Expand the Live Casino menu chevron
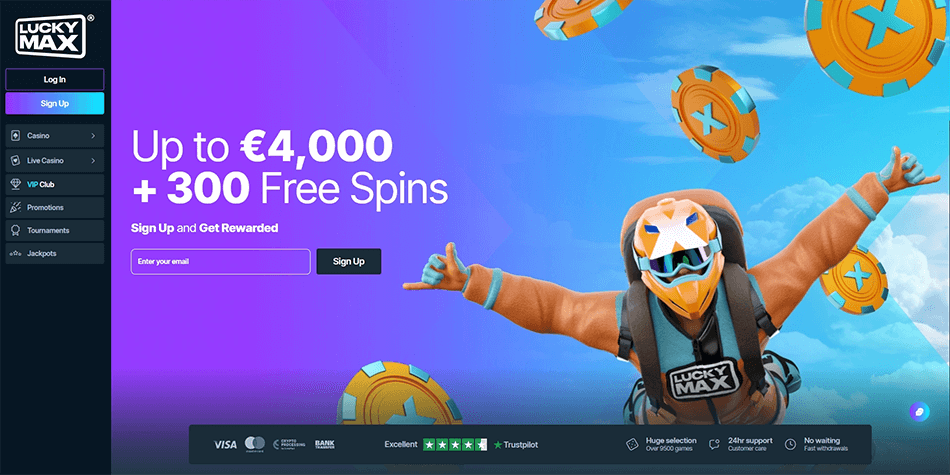Viewport: 950px width, 475px height. tap(93, 161)
